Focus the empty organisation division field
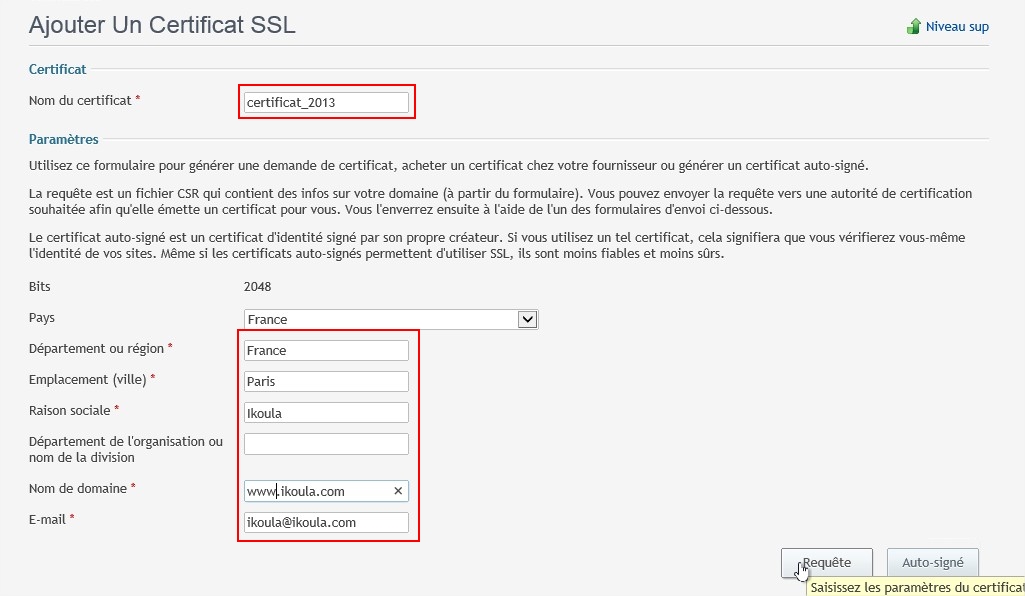Screen dimensions: 1025x596 coord(326,443)
